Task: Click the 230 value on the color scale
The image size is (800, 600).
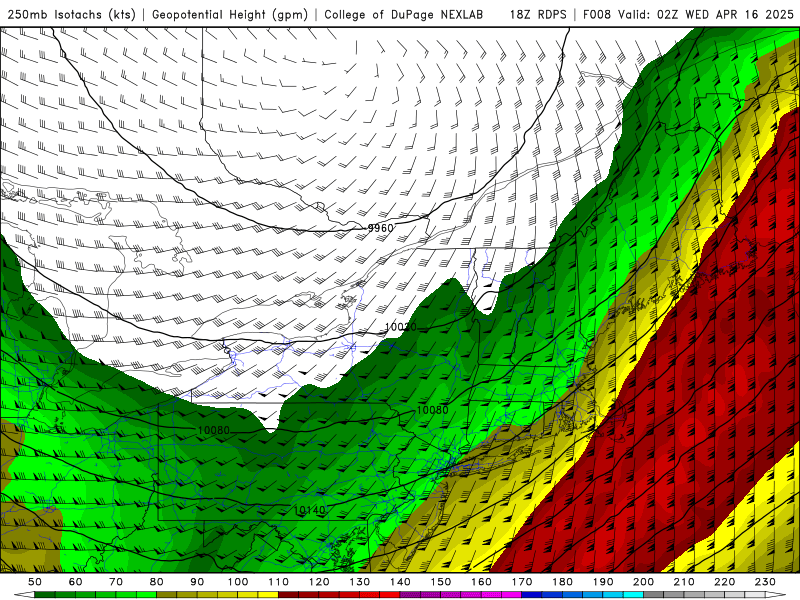Action: tap(765, 582)
